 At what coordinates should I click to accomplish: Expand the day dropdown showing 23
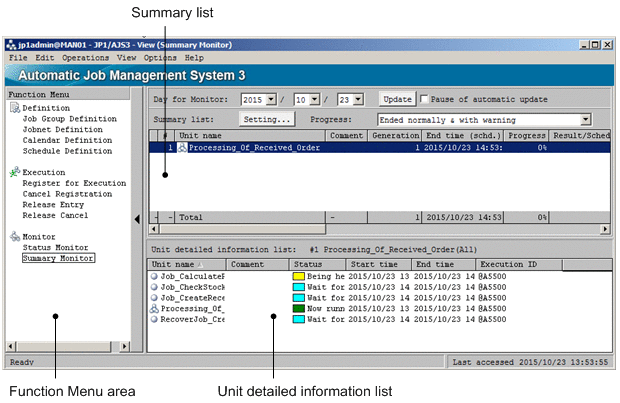[358, 100]
